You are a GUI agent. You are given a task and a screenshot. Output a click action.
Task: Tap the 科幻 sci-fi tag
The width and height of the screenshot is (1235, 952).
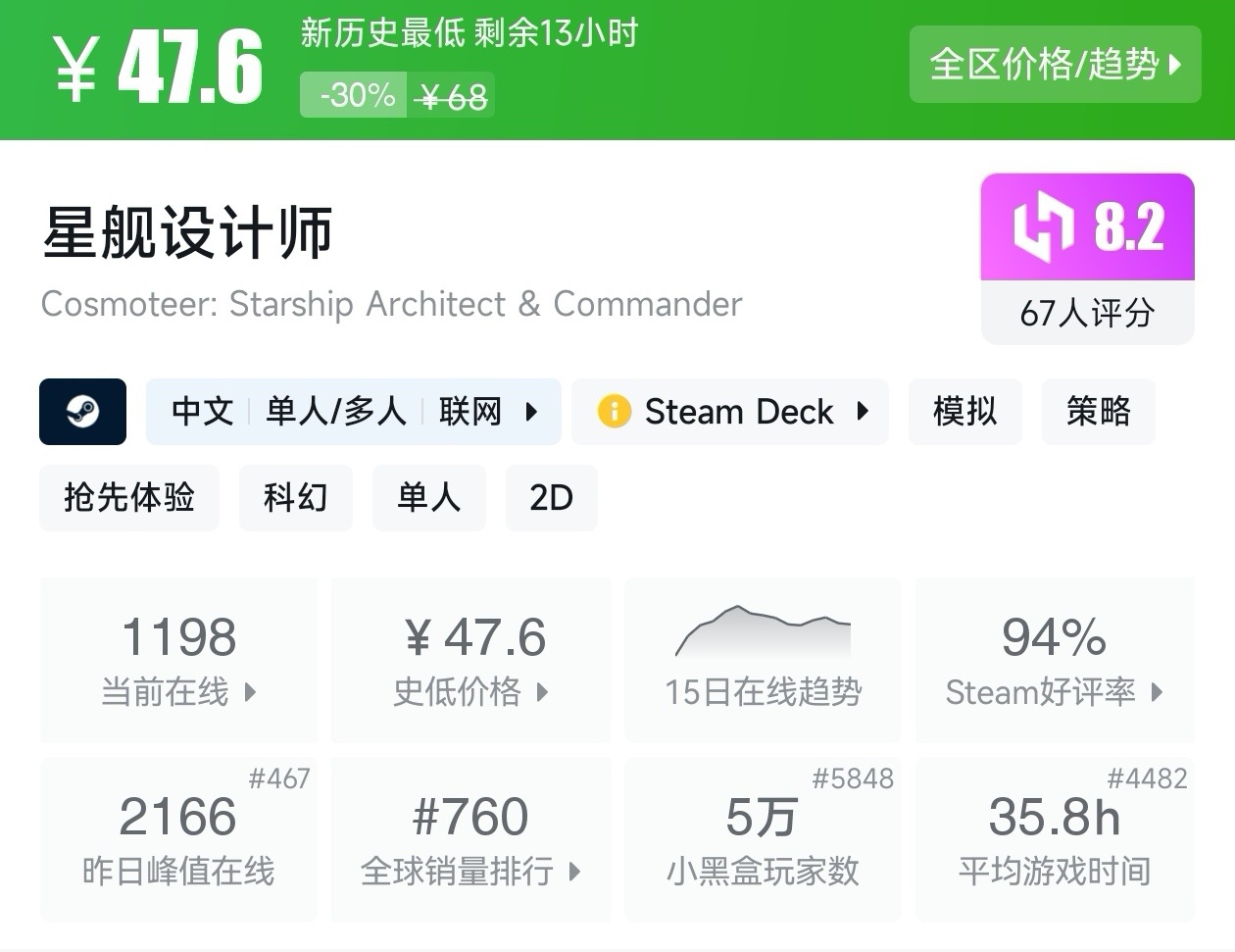[x=295, y=498]
